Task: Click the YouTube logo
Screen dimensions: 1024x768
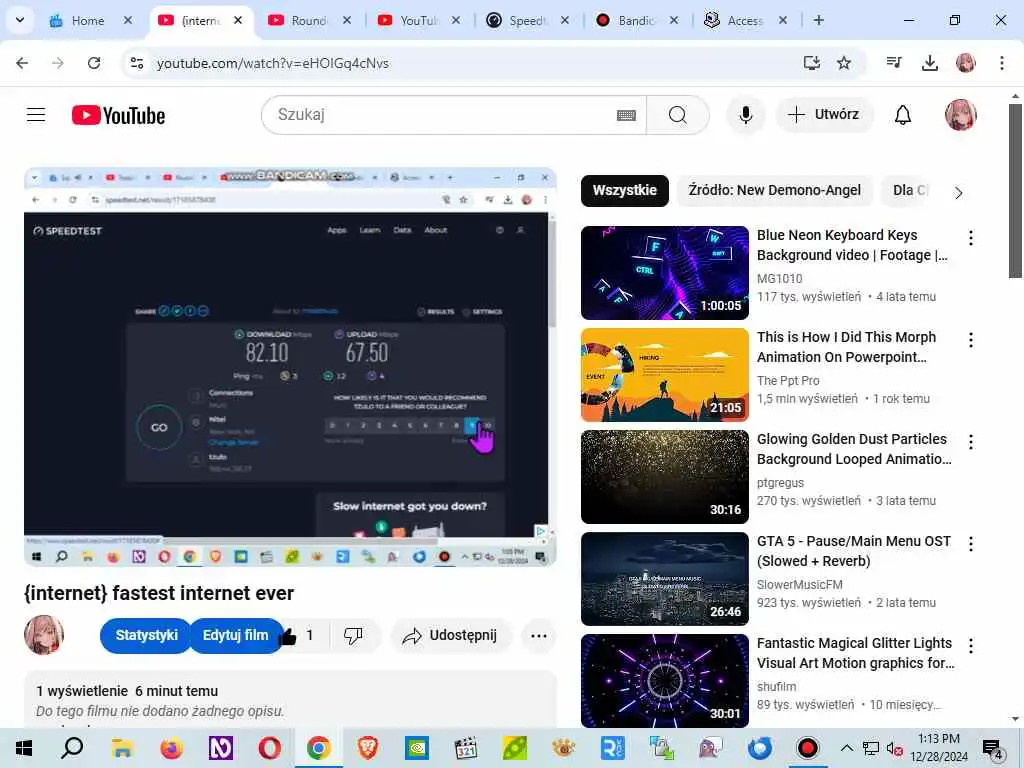Action: pos(118,116)
